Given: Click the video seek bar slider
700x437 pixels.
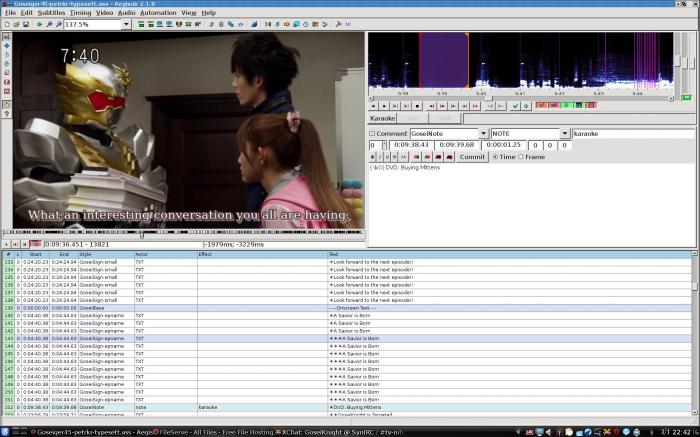Looking at the screenshot, I should tap(142, 233).
